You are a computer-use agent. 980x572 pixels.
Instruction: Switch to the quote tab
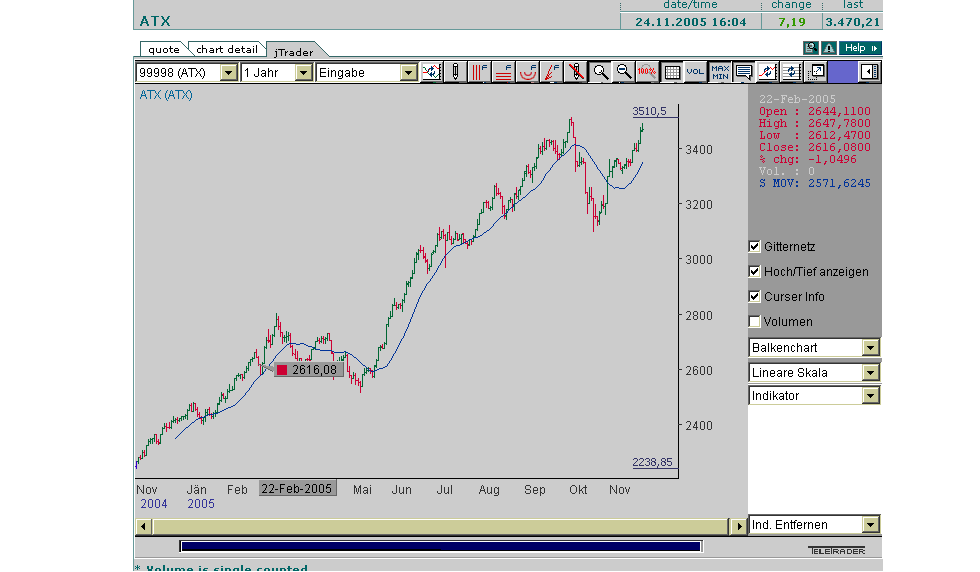click(x=163, y=50)
